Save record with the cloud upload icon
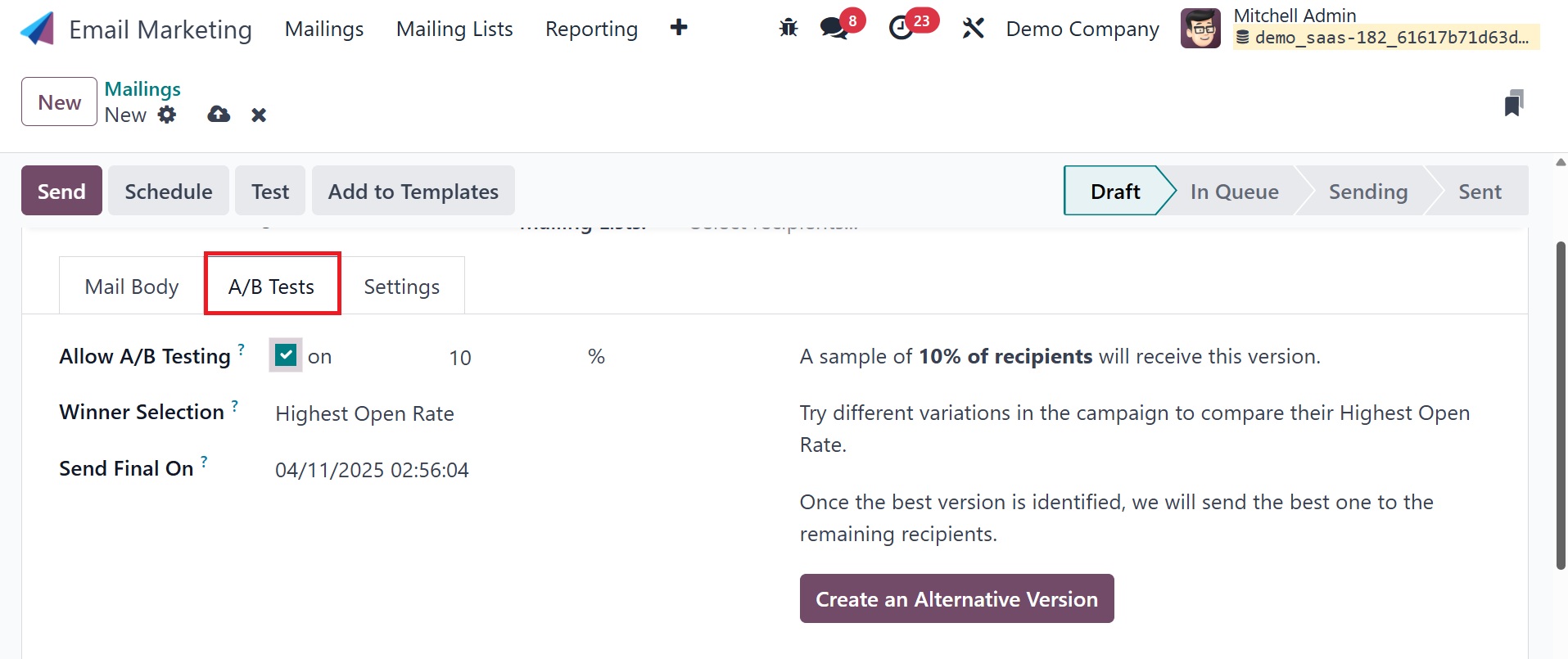Viewport: 1568px width, 659px height. tap(219, 115)
